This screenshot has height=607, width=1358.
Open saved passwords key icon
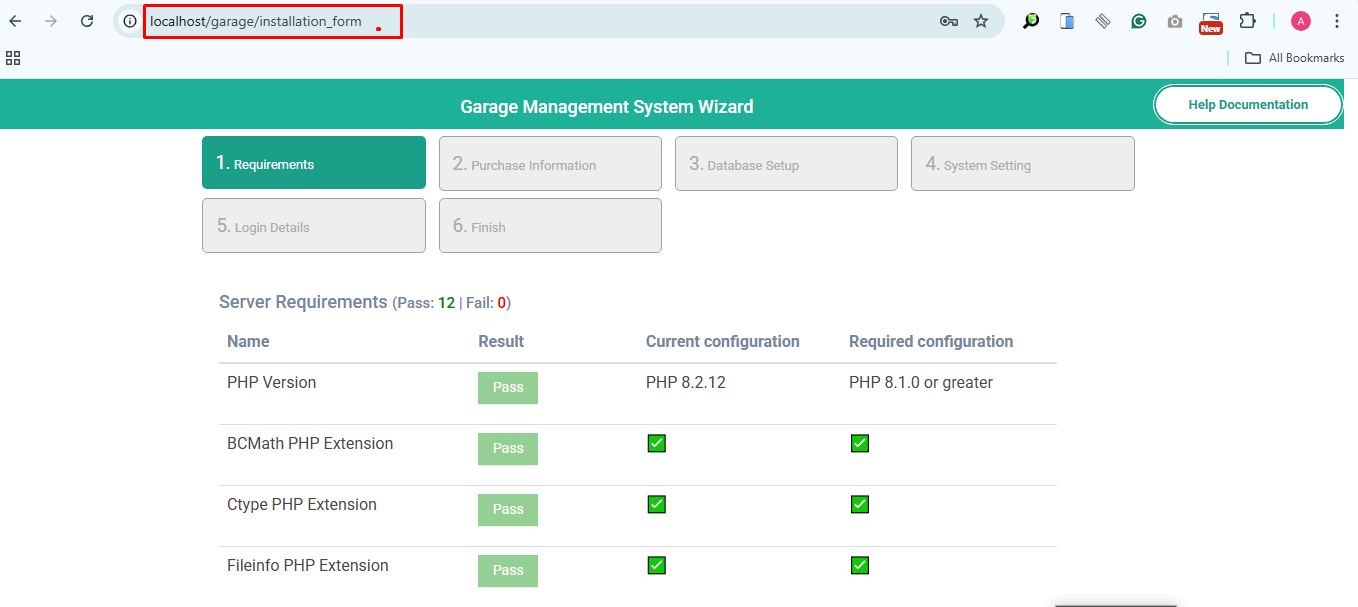click(949, 21)
